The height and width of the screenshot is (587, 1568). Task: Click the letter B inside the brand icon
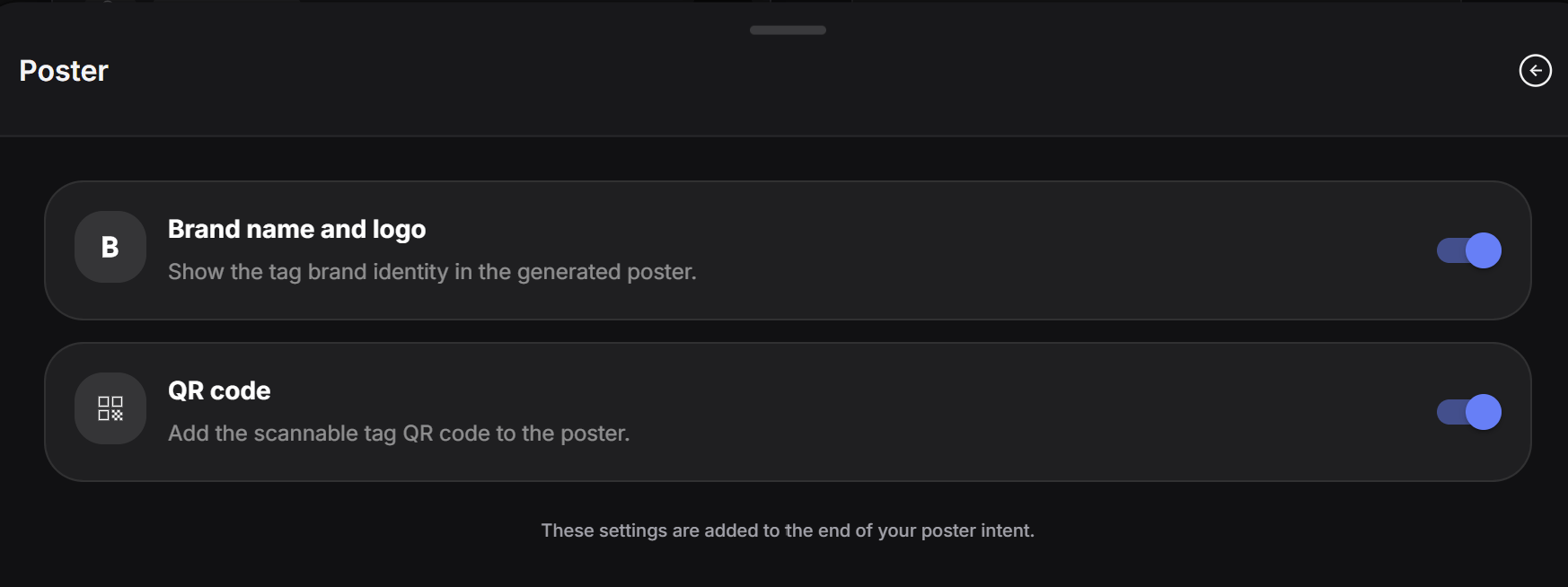point(110,247)
